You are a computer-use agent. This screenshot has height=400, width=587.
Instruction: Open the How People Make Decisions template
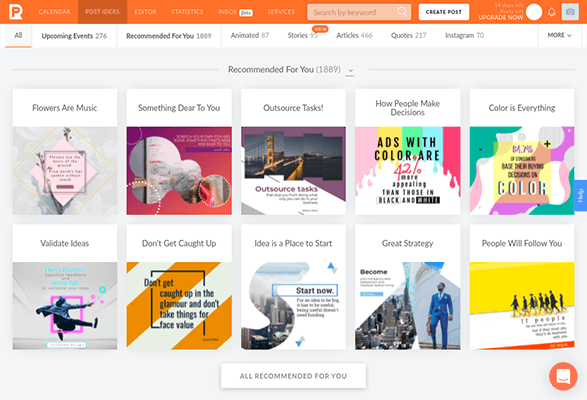point(408,152)
